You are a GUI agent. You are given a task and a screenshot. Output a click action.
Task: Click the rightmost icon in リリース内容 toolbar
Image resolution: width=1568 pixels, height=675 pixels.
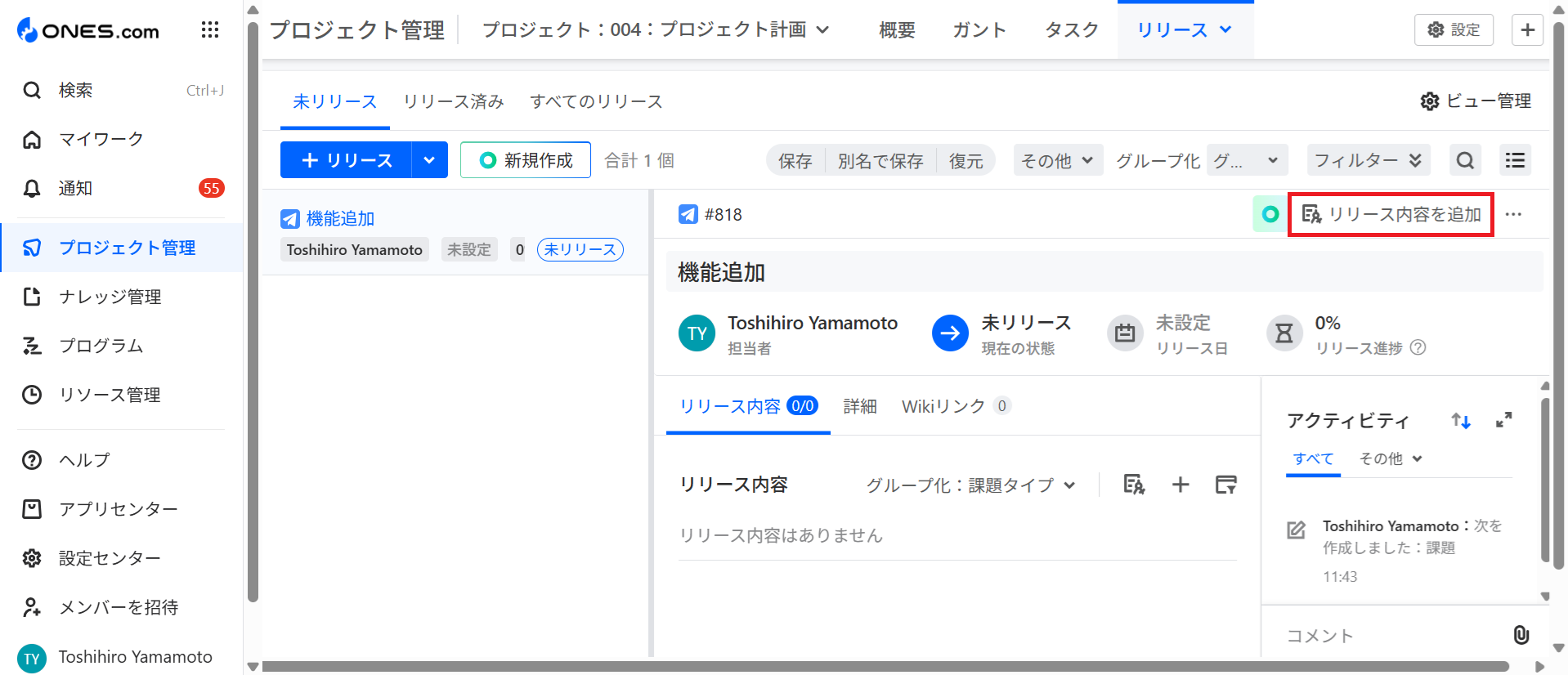point(1225,485)
